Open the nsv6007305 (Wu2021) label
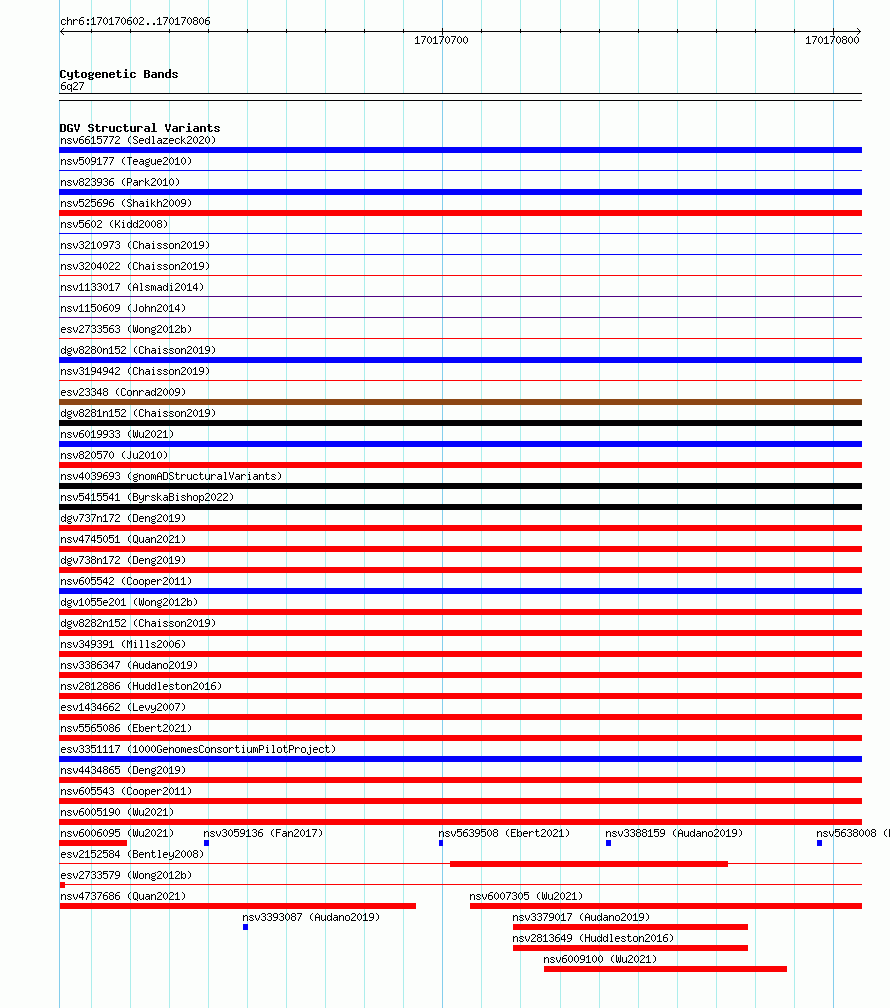 (526, 896)
